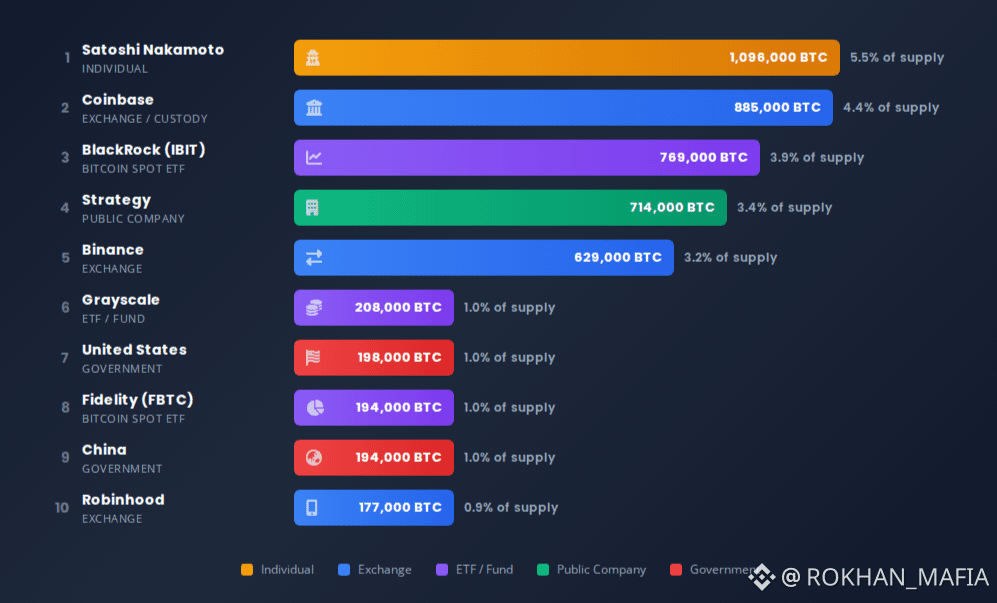This screenshot has width=997, height=603.
Task: Click the building icon in Strategy bar
Action: pos(312,207)
